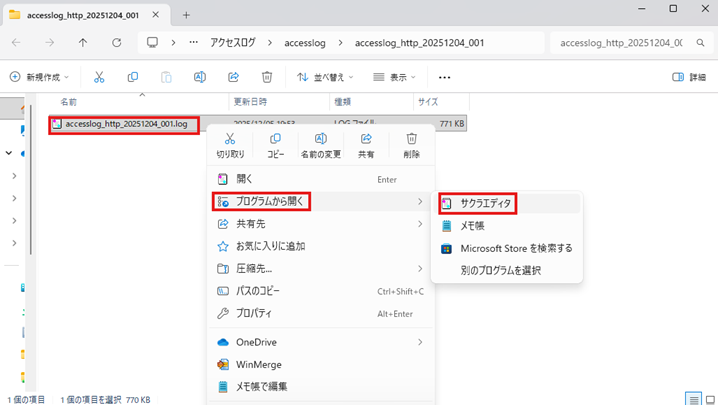Go back with the left arrow
Screen dimensions: 718x405
(x=16, y=43)
